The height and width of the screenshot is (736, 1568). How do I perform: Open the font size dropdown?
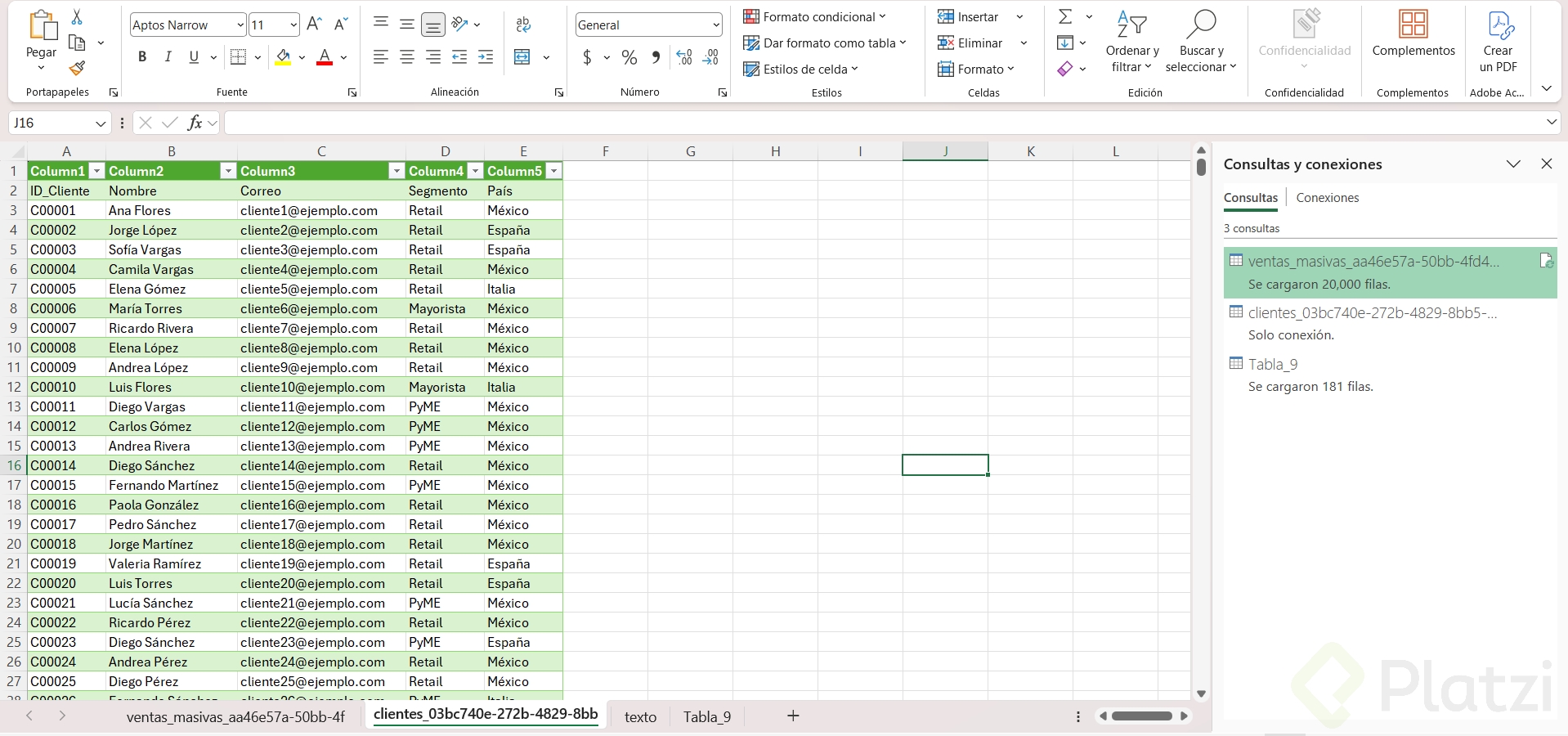[x=293, y=25]
